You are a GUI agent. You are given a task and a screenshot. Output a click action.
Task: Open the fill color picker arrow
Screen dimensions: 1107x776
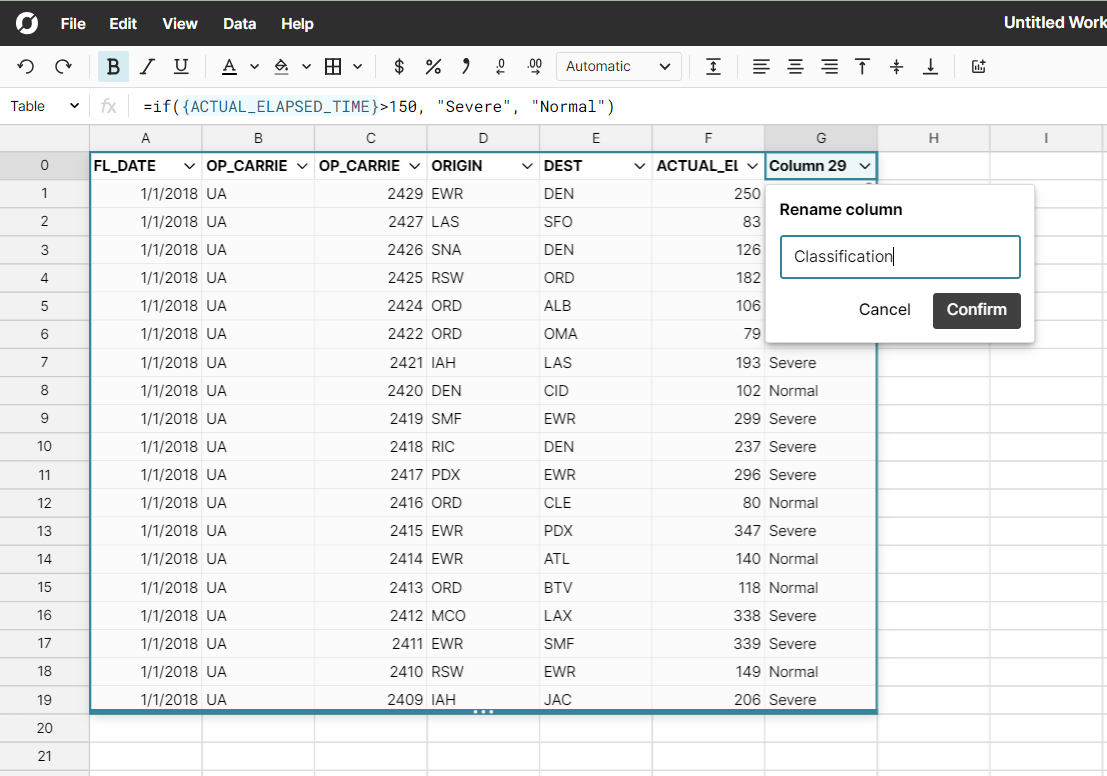click(x=306, y=67)
